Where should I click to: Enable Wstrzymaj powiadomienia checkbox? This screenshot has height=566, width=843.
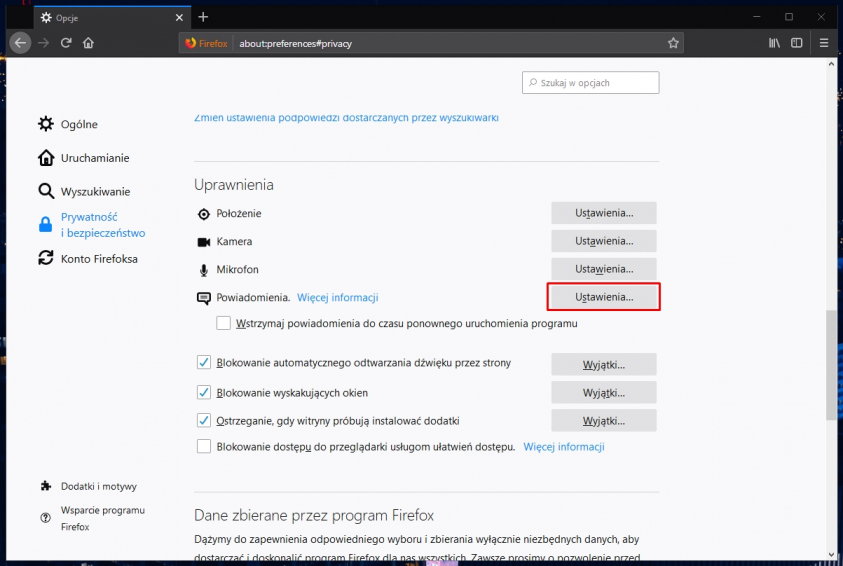click(224, 324)
